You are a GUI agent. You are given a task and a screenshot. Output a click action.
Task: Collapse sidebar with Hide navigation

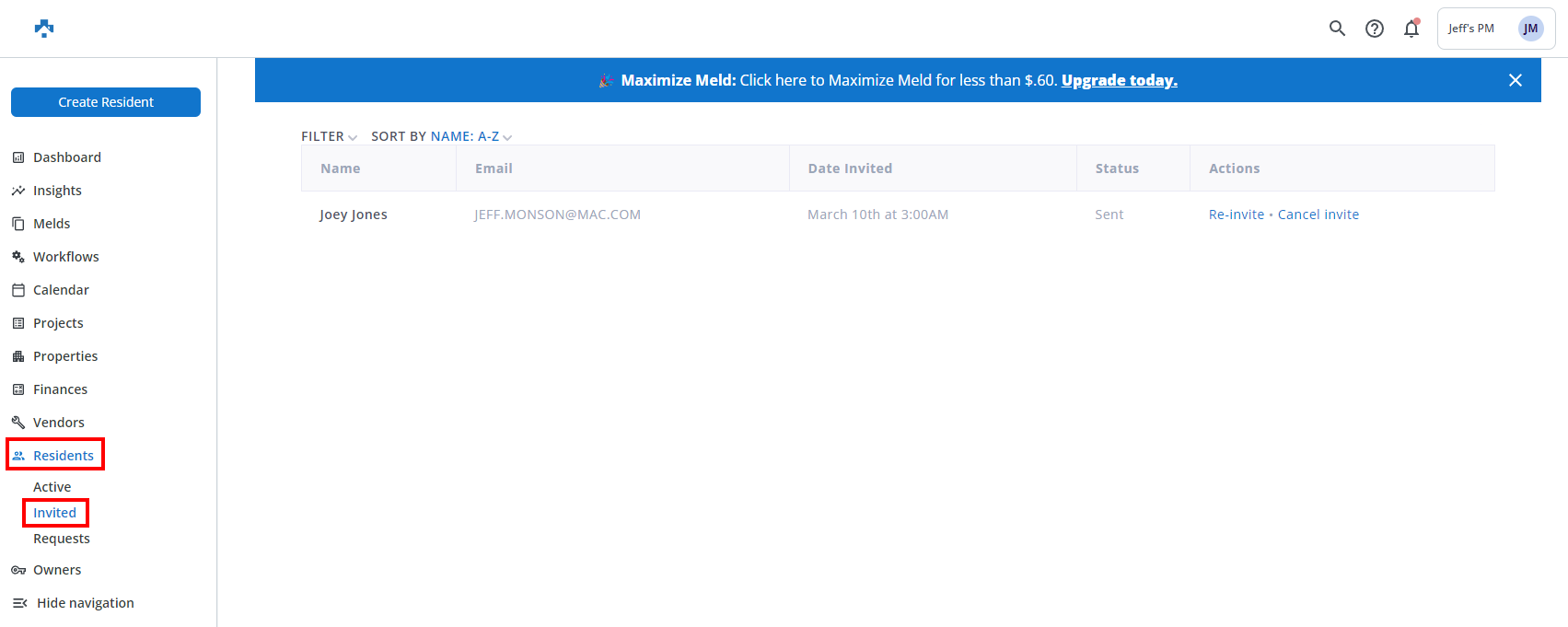[74, 603]
